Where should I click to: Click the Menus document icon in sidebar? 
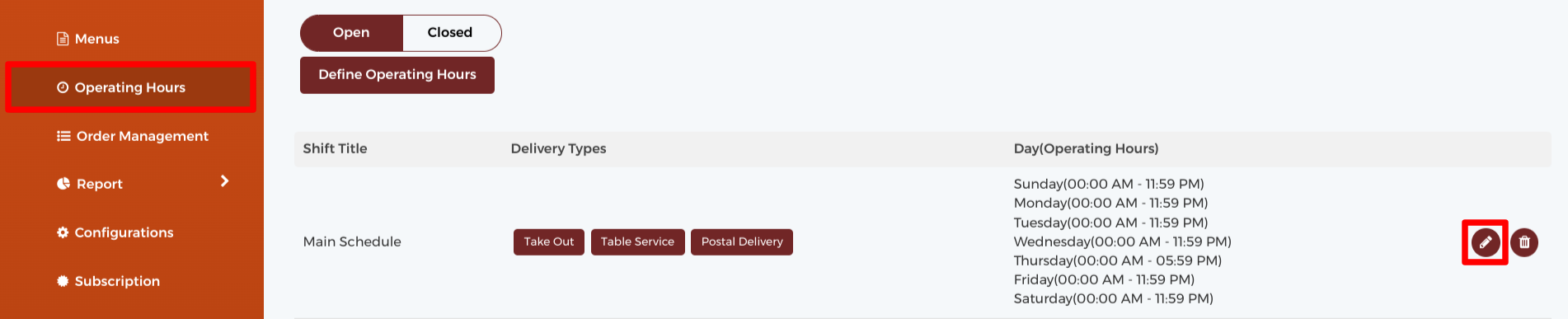coord(63,39)
